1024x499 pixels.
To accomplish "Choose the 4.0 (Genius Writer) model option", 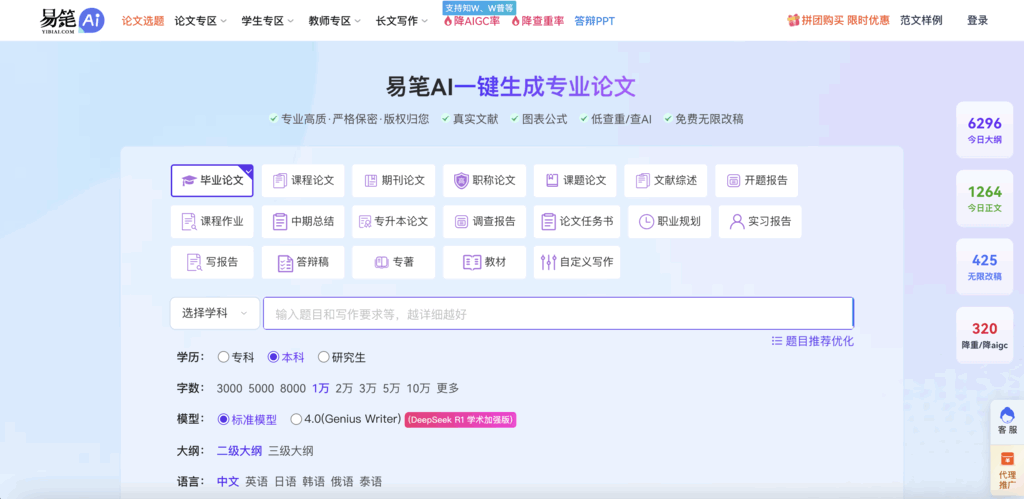I will click(x=296, y=420).
